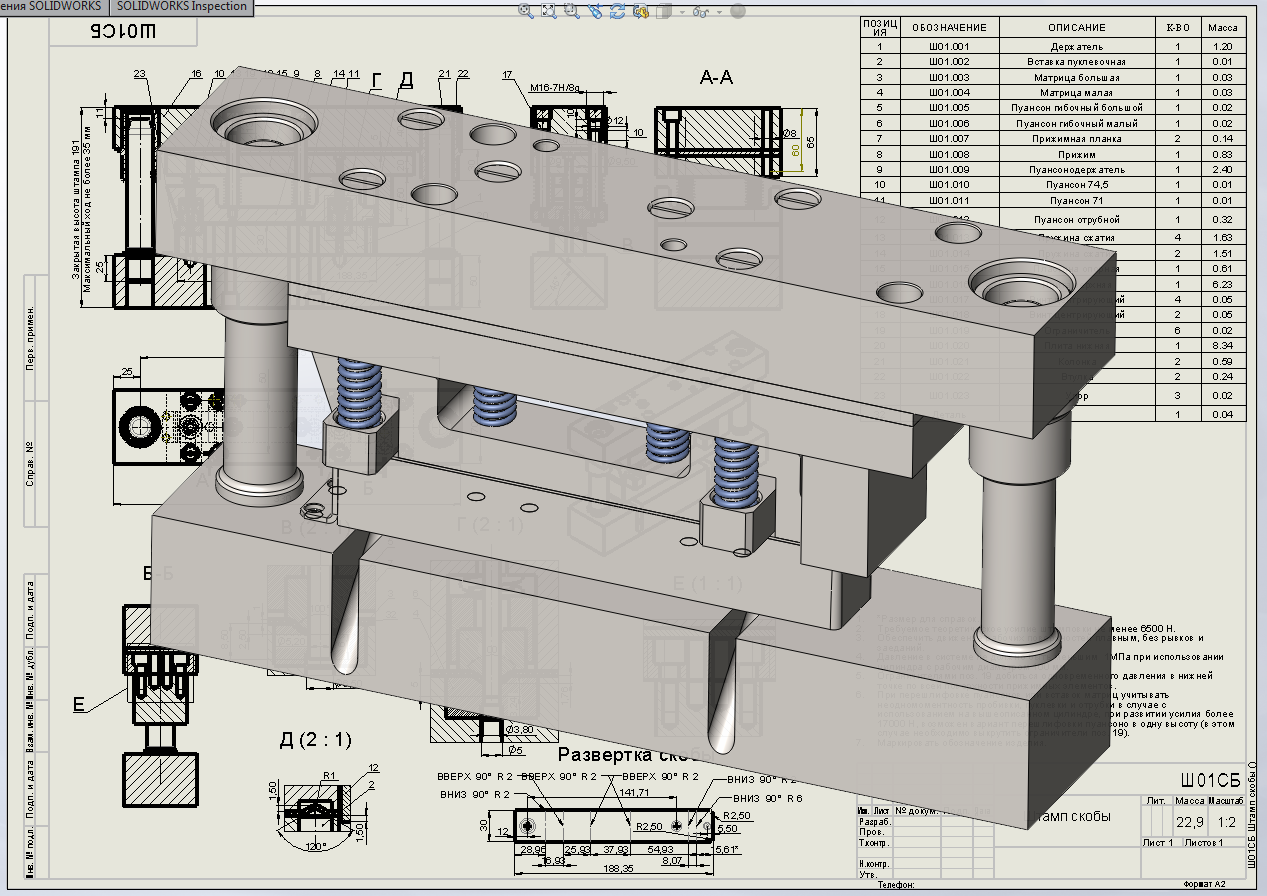This screenshot has height=896, width=1267.
Task: Select the 'ОБОЗНАЧЕНИЕ' table header
Action: [x=950, y=27]
